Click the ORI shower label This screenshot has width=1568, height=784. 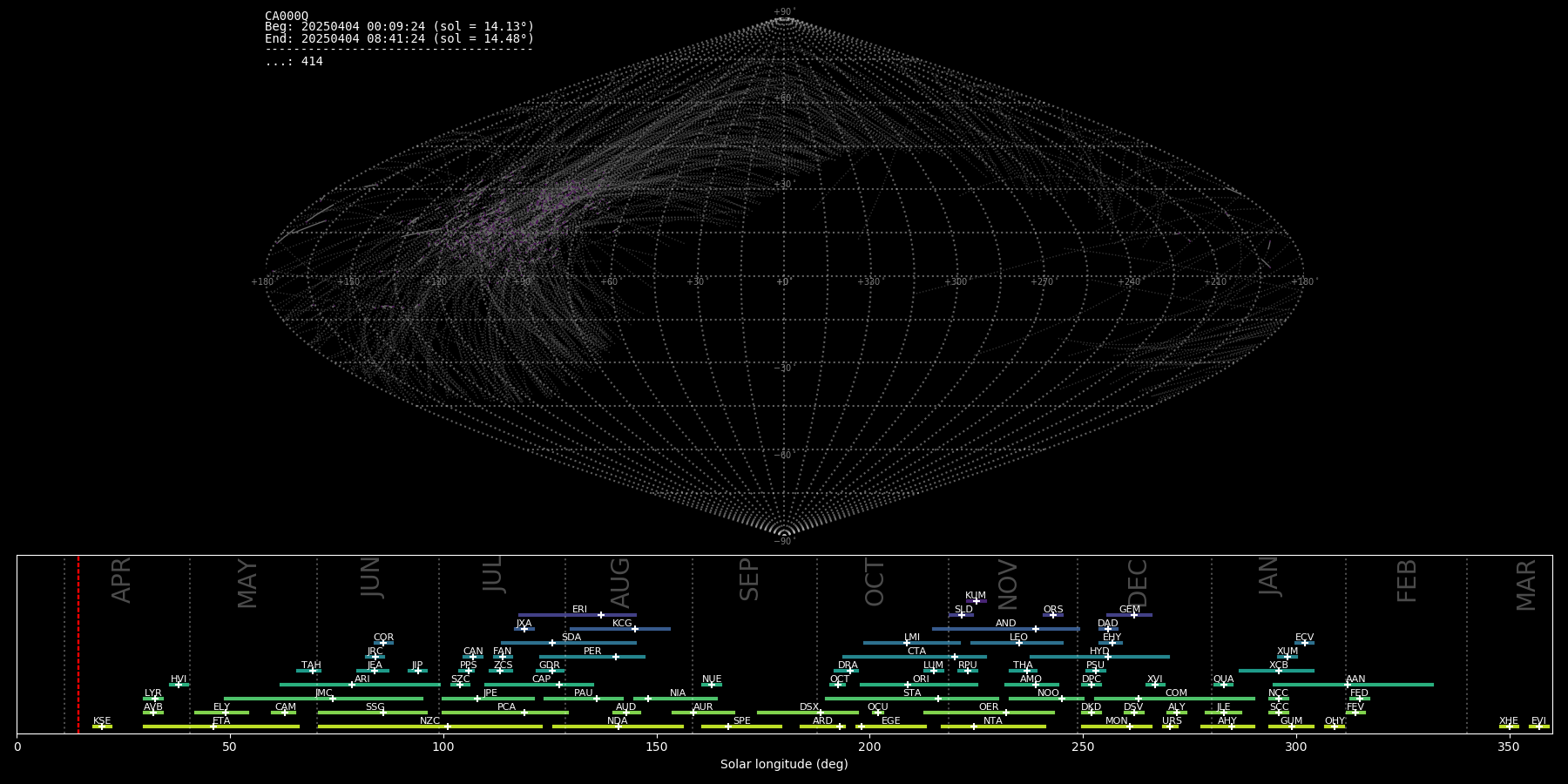click(x=921, y=679)
